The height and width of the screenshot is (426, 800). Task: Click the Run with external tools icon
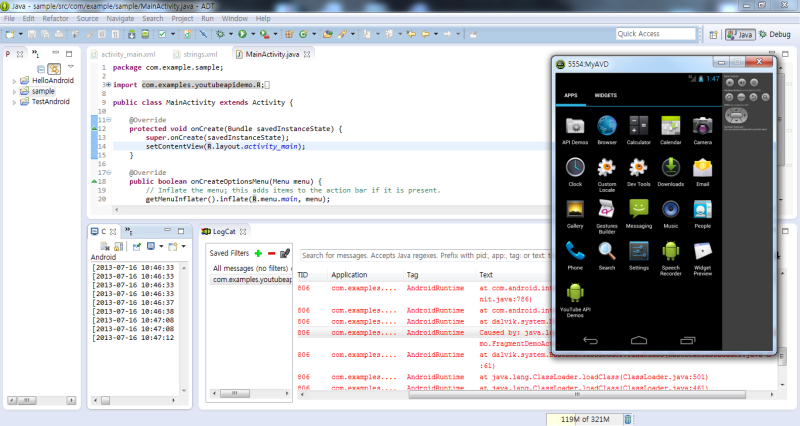(264, 34)
